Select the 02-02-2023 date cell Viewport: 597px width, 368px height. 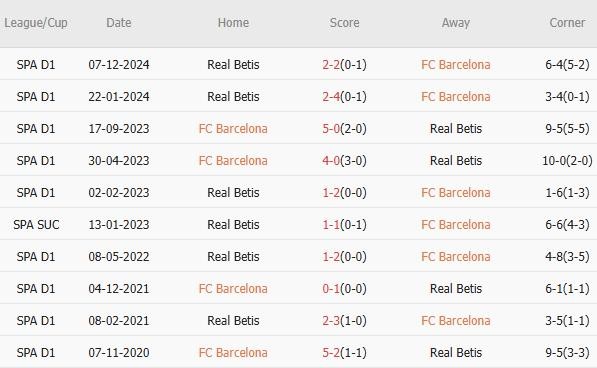click(119, 193)
